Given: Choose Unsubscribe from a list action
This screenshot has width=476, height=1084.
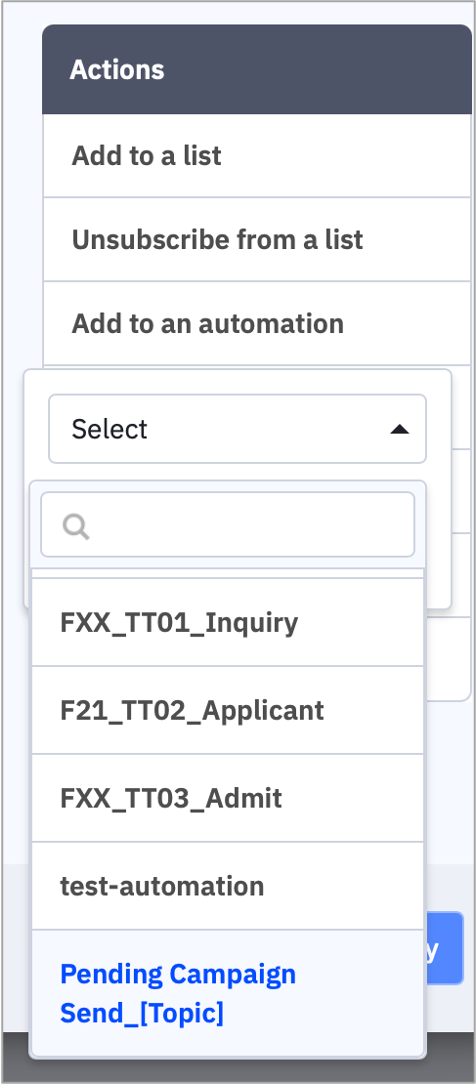Looking at the screenshot, I should point(257,239).
